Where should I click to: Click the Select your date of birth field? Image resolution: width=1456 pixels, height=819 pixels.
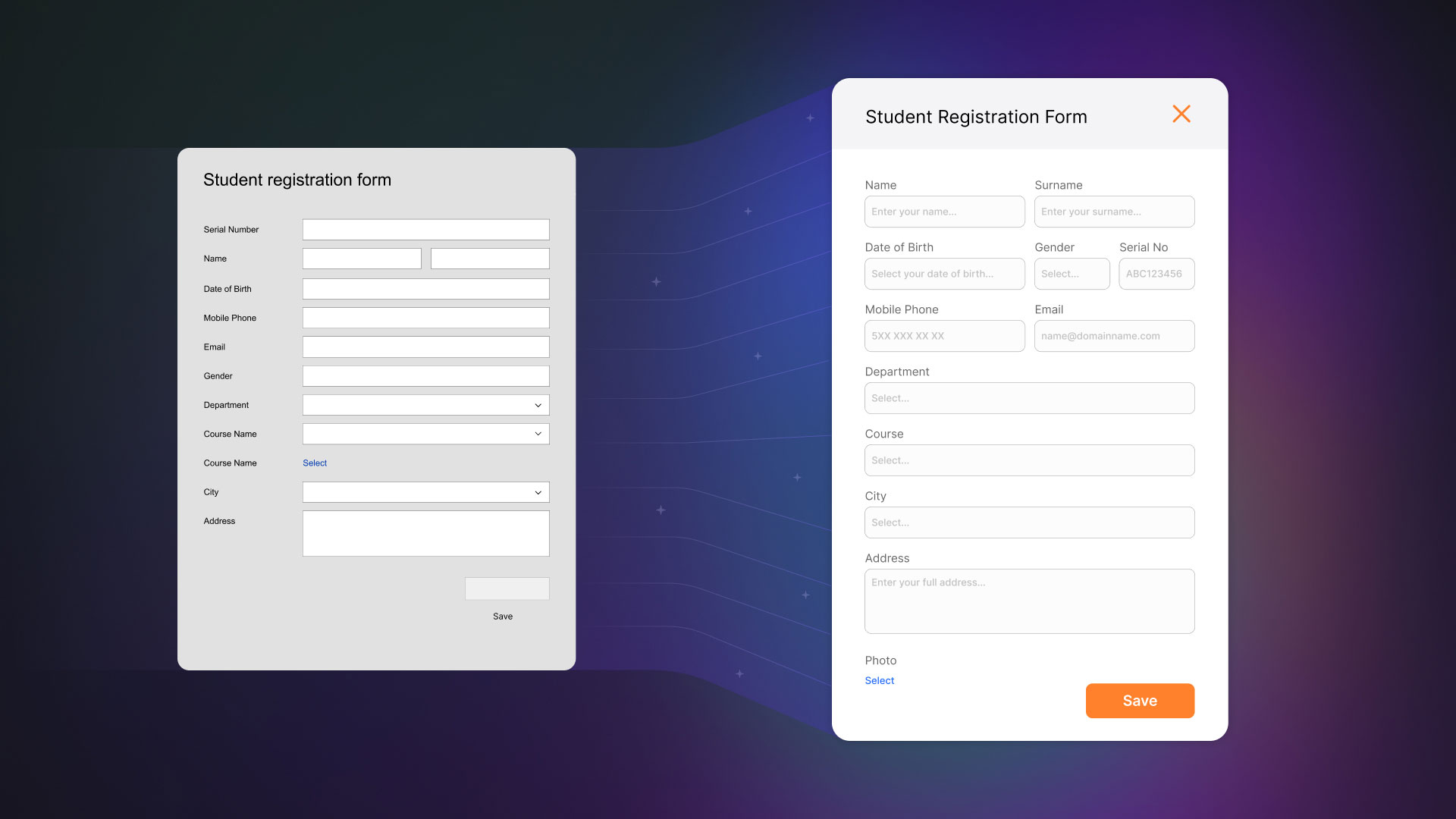click(944, 274)
